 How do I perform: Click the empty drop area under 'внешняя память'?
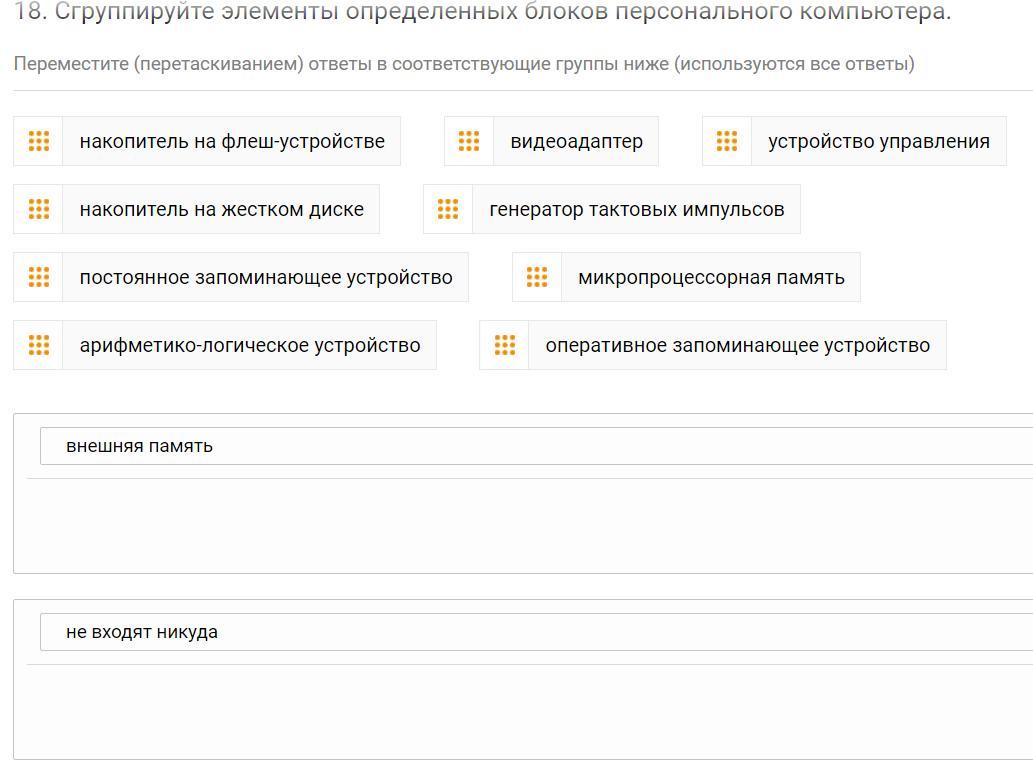pyautogui.click(x=520, y=525)
